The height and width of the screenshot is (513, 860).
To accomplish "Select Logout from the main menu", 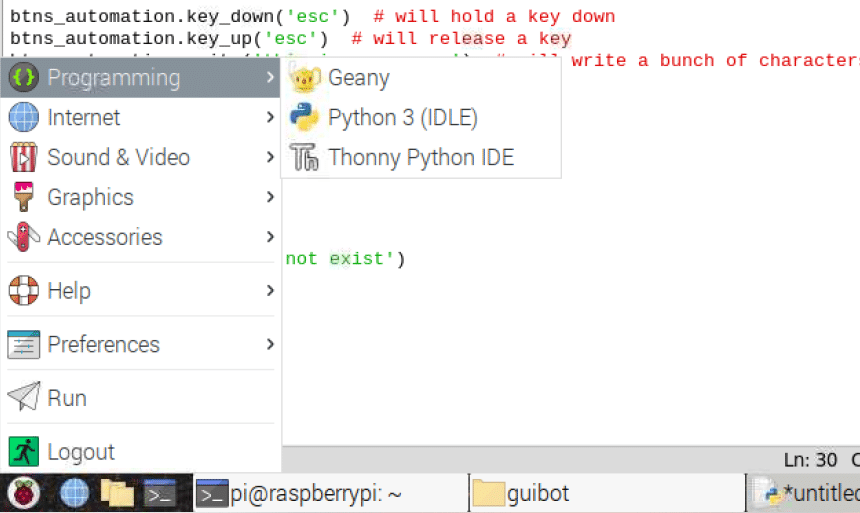I will [x=80, y=452].
